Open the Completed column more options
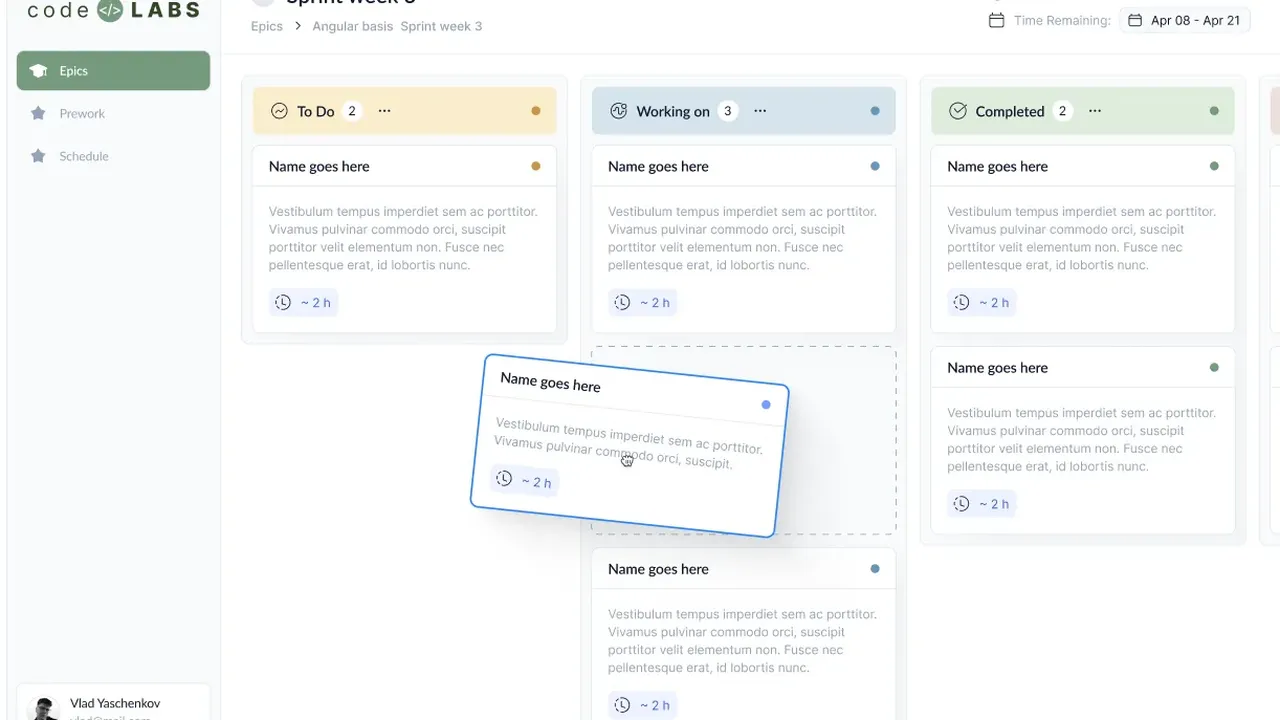This screenshot has width=1280, height=720. point(1095,111)
